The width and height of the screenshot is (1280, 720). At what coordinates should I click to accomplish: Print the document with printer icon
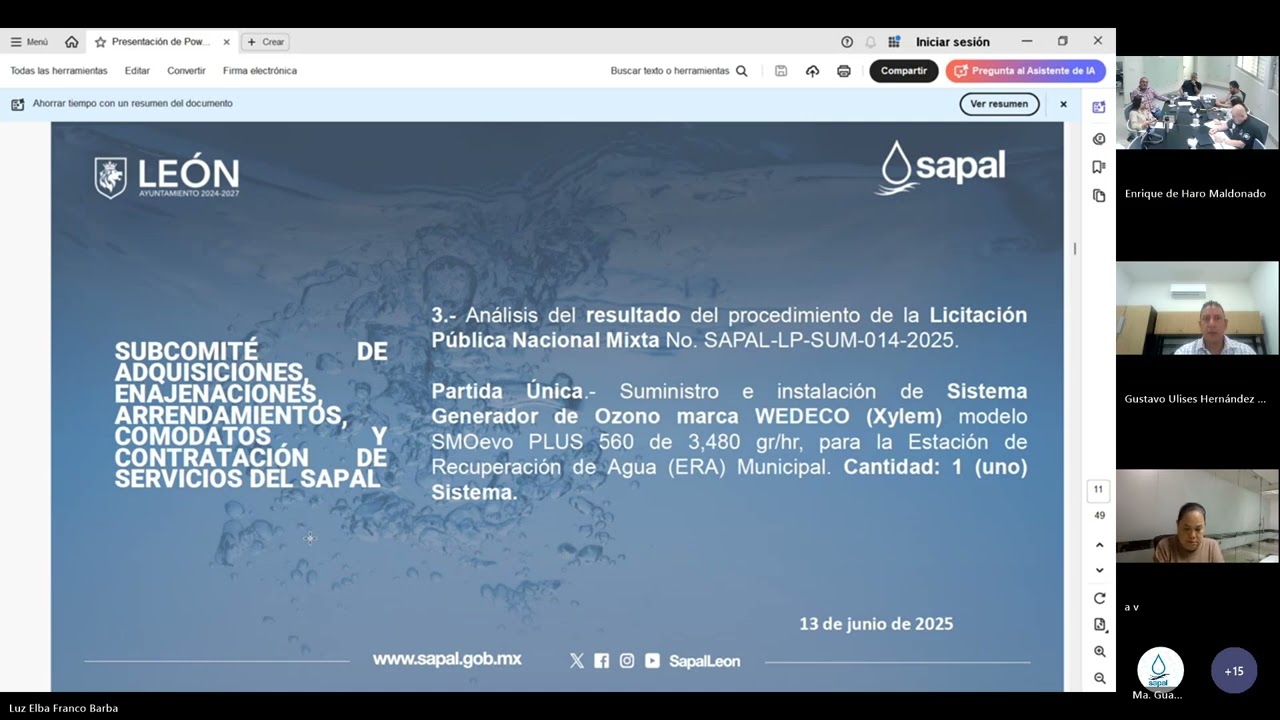pyautogui.click(x=844, y=71)
